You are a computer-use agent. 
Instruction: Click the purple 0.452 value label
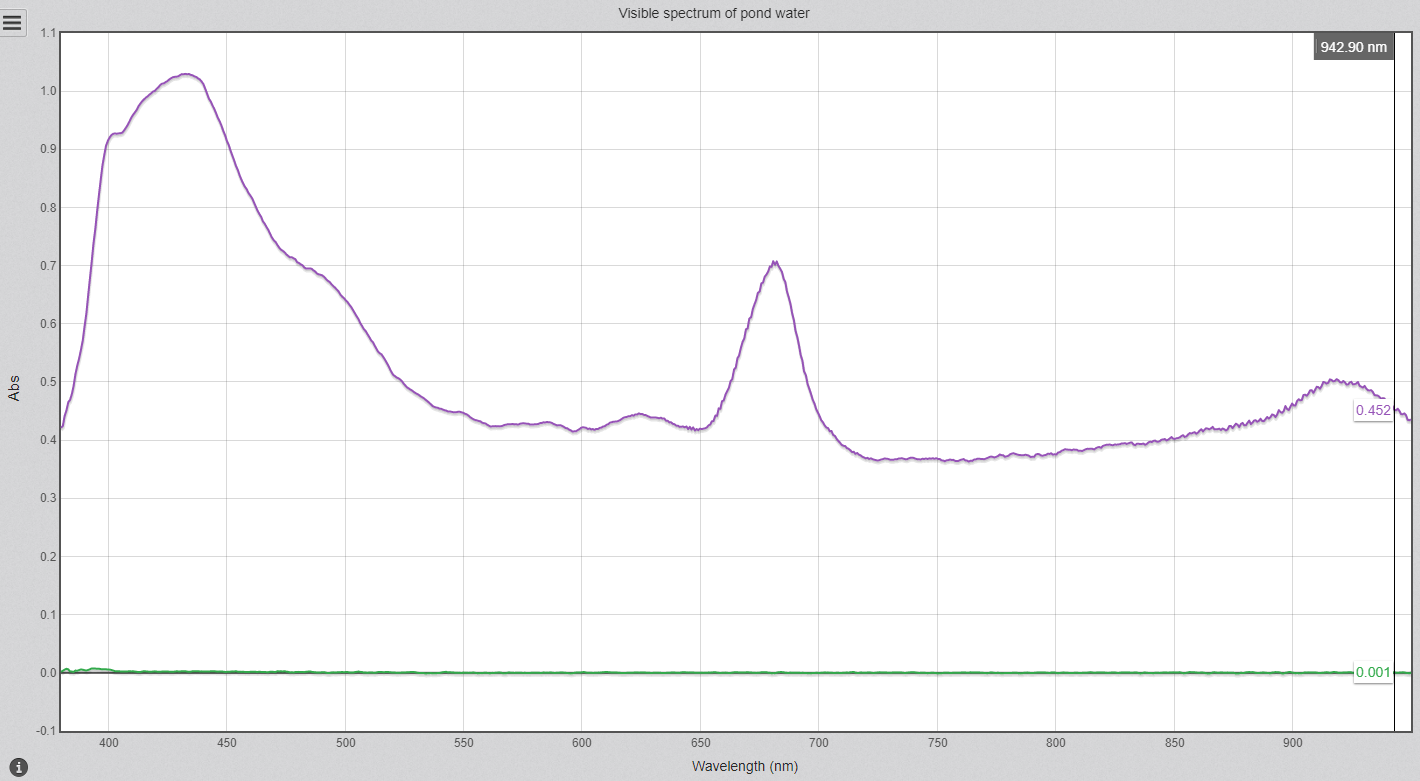pos(1373,410)
